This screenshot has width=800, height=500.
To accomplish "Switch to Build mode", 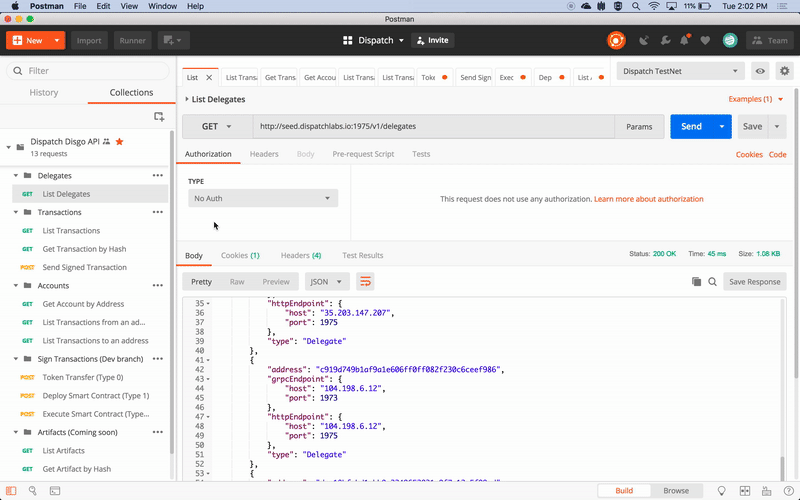I will [624, 491].
